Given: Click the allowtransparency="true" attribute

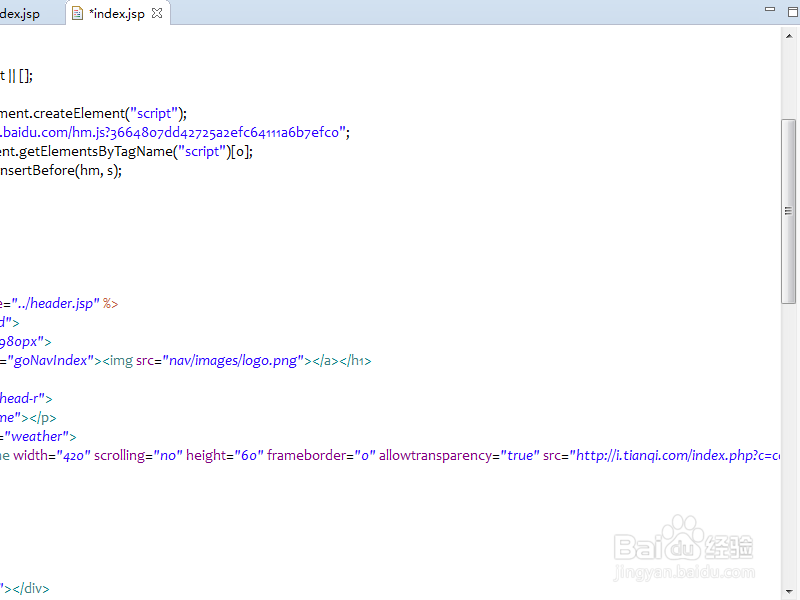Looking at the screenshot, I should point(459,455).
